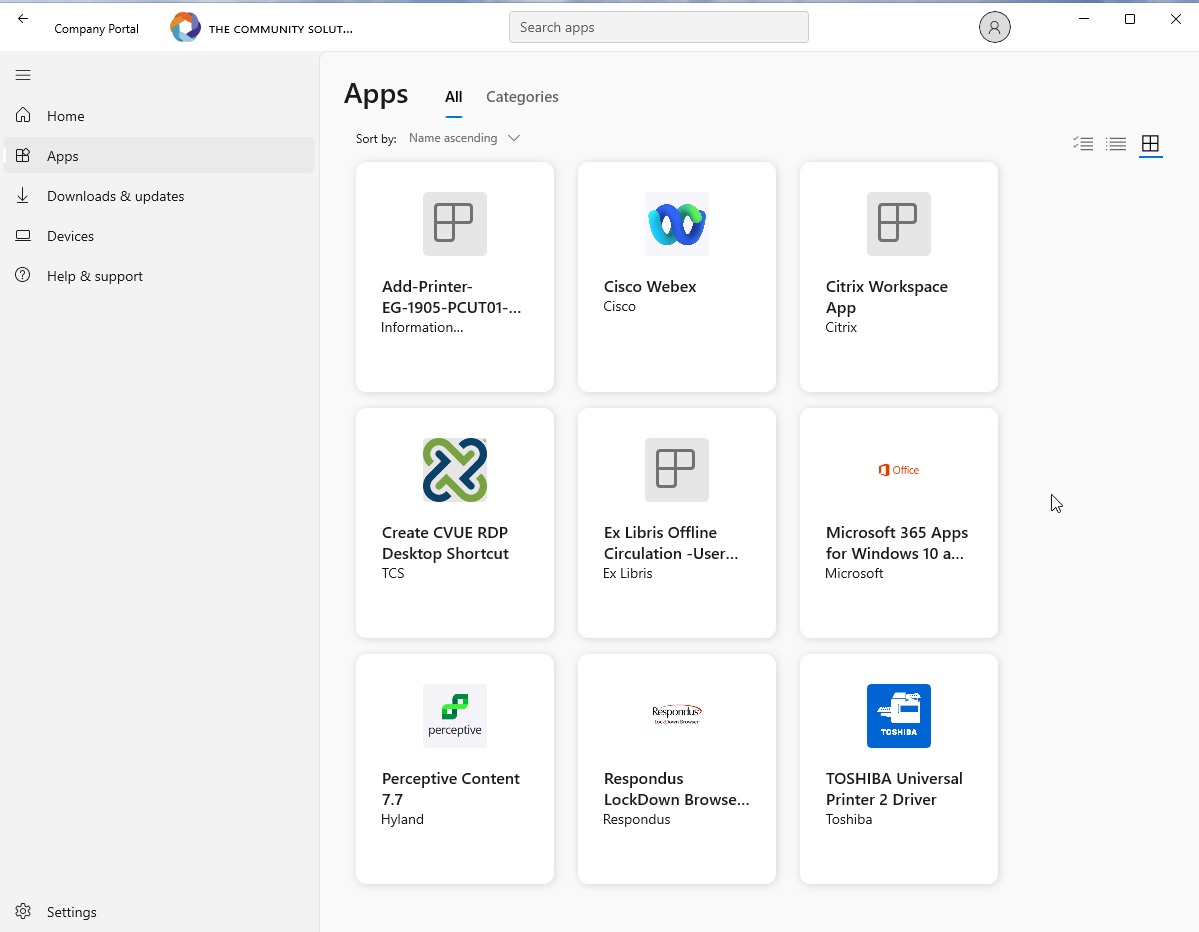Viewport: 1199px width, 932px height.
Task: Open Citrix Workspace App title
Action: pos(886,297)
